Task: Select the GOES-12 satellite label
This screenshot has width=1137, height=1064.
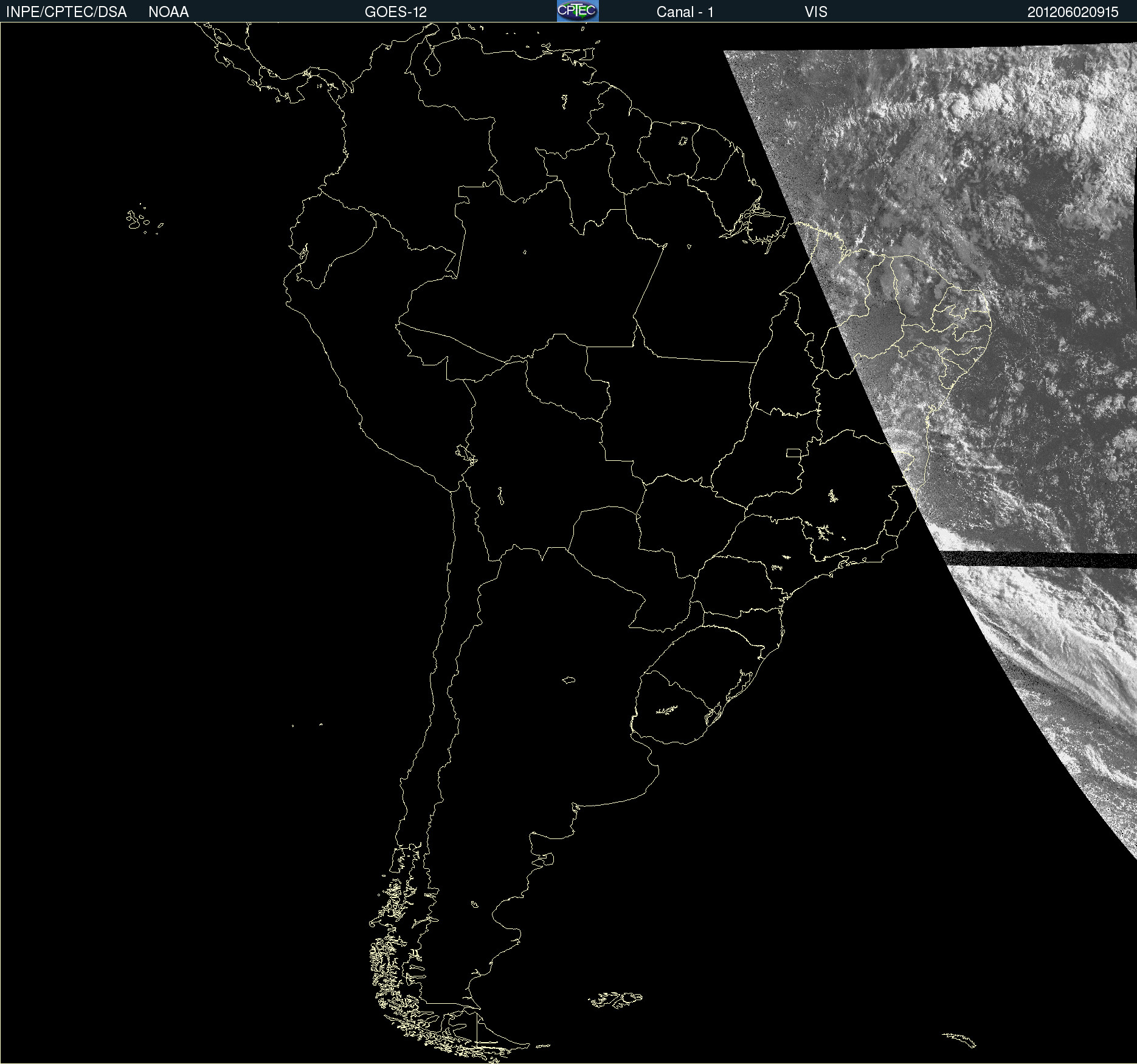Action: (x=396, y=12)
